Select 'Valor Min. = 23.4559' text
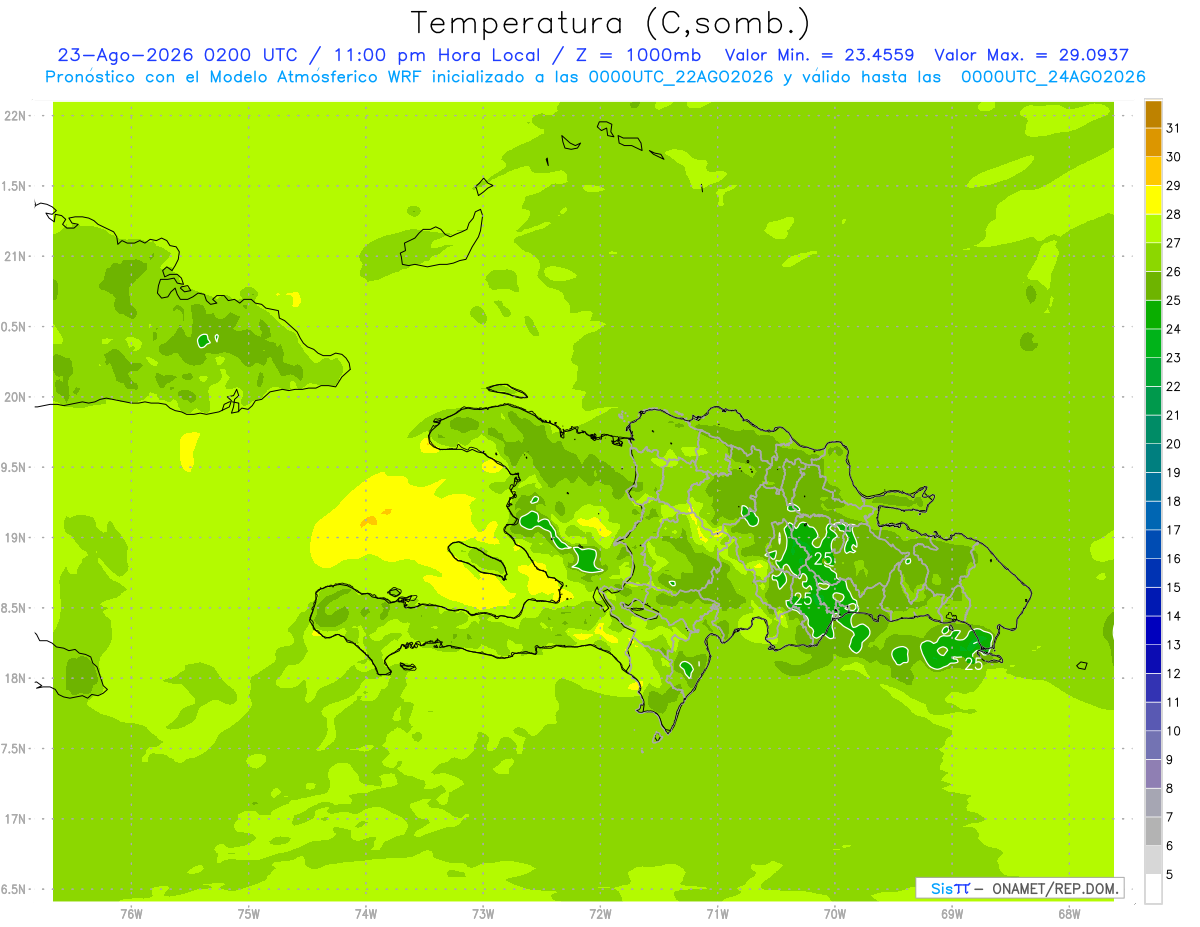The width and height of the screenshot is (1200, 927). pyautogui.click(x=820, y=55)
